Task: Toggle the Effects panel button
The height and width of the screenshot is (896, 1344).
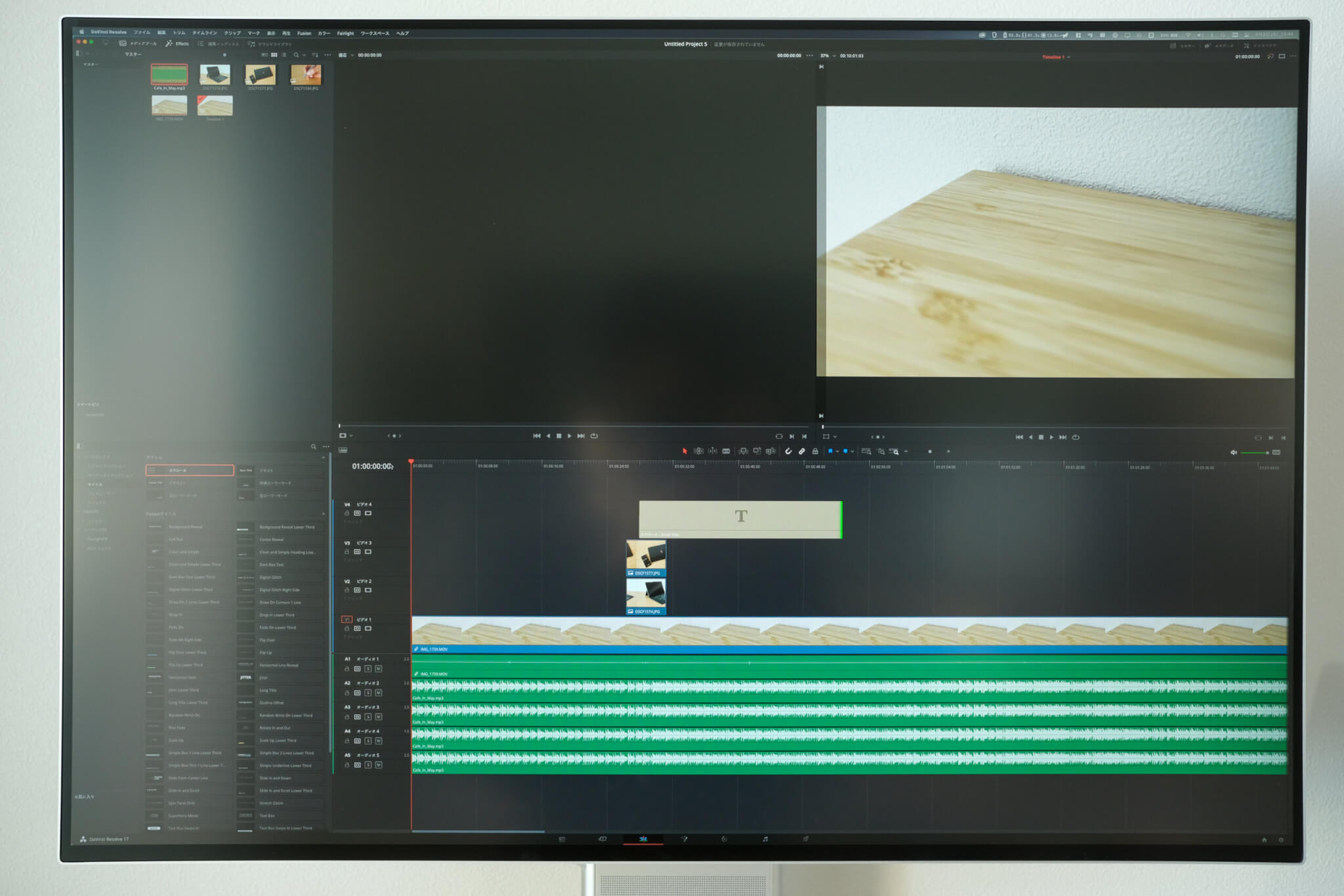Action: 177,43
